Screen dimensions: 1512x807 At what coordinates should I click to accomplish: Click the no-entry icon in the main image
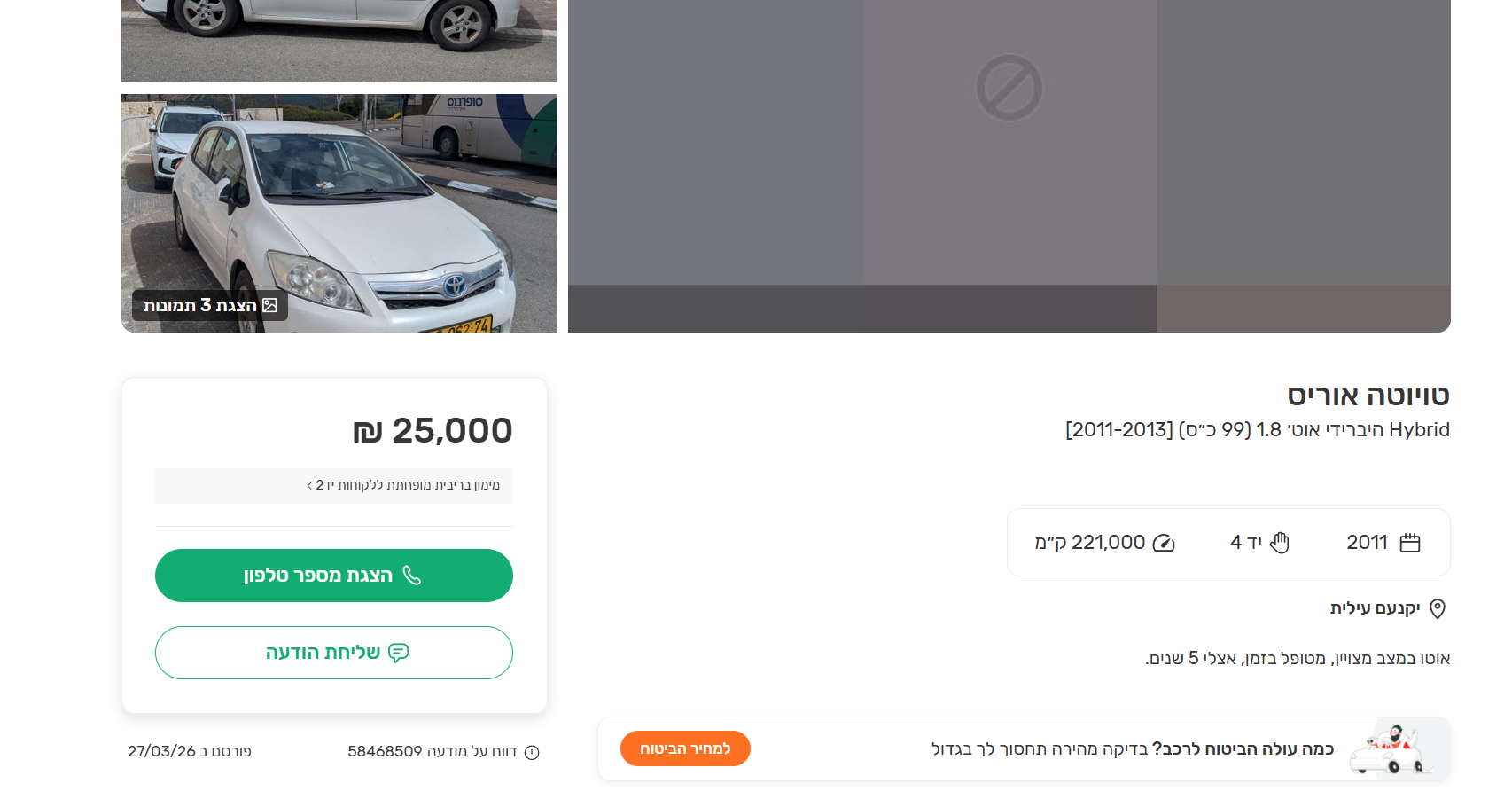click(1009, 88)
